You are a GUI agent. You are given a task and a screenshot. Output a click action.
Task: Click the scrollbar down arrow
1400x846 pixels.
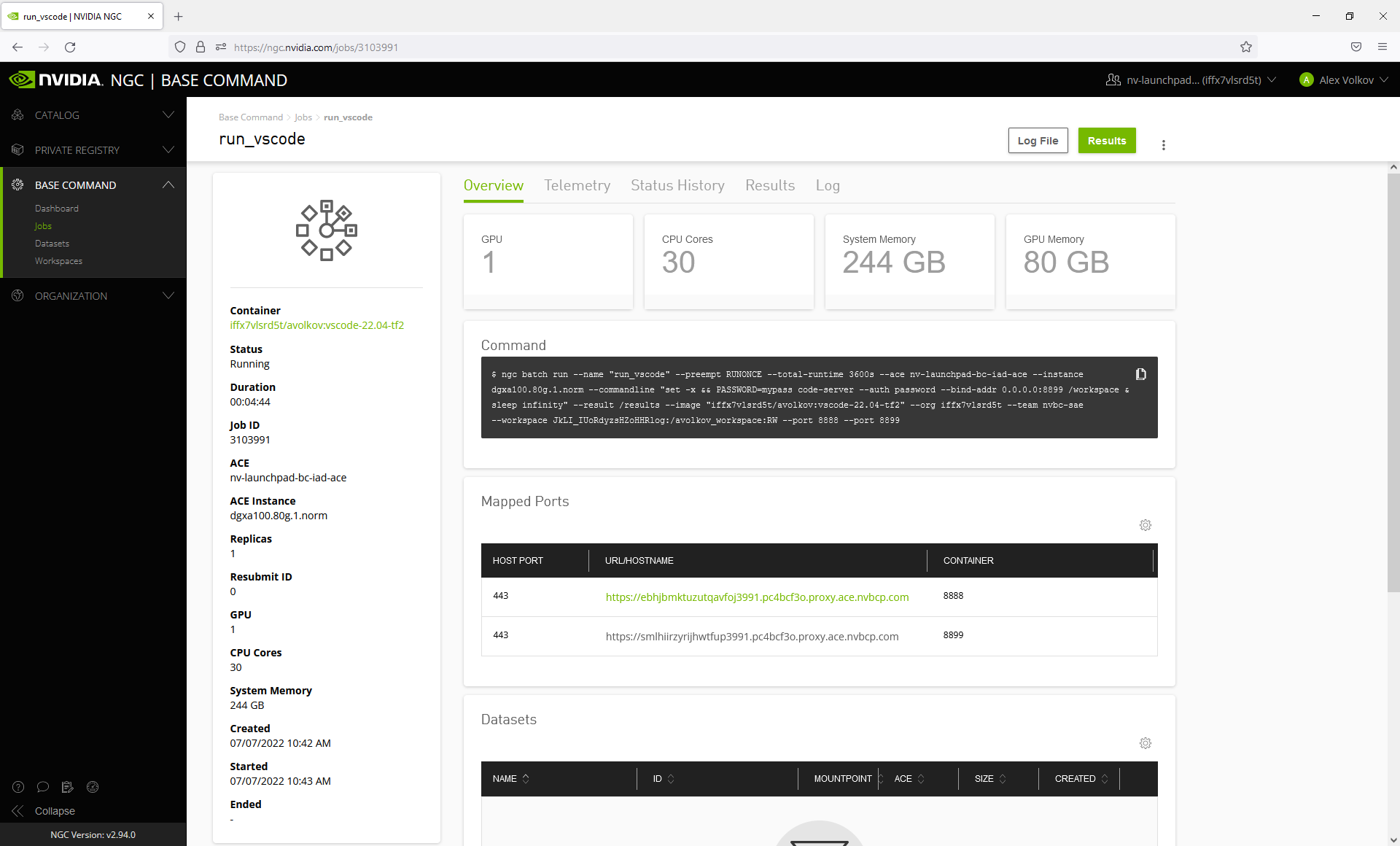1393,839
